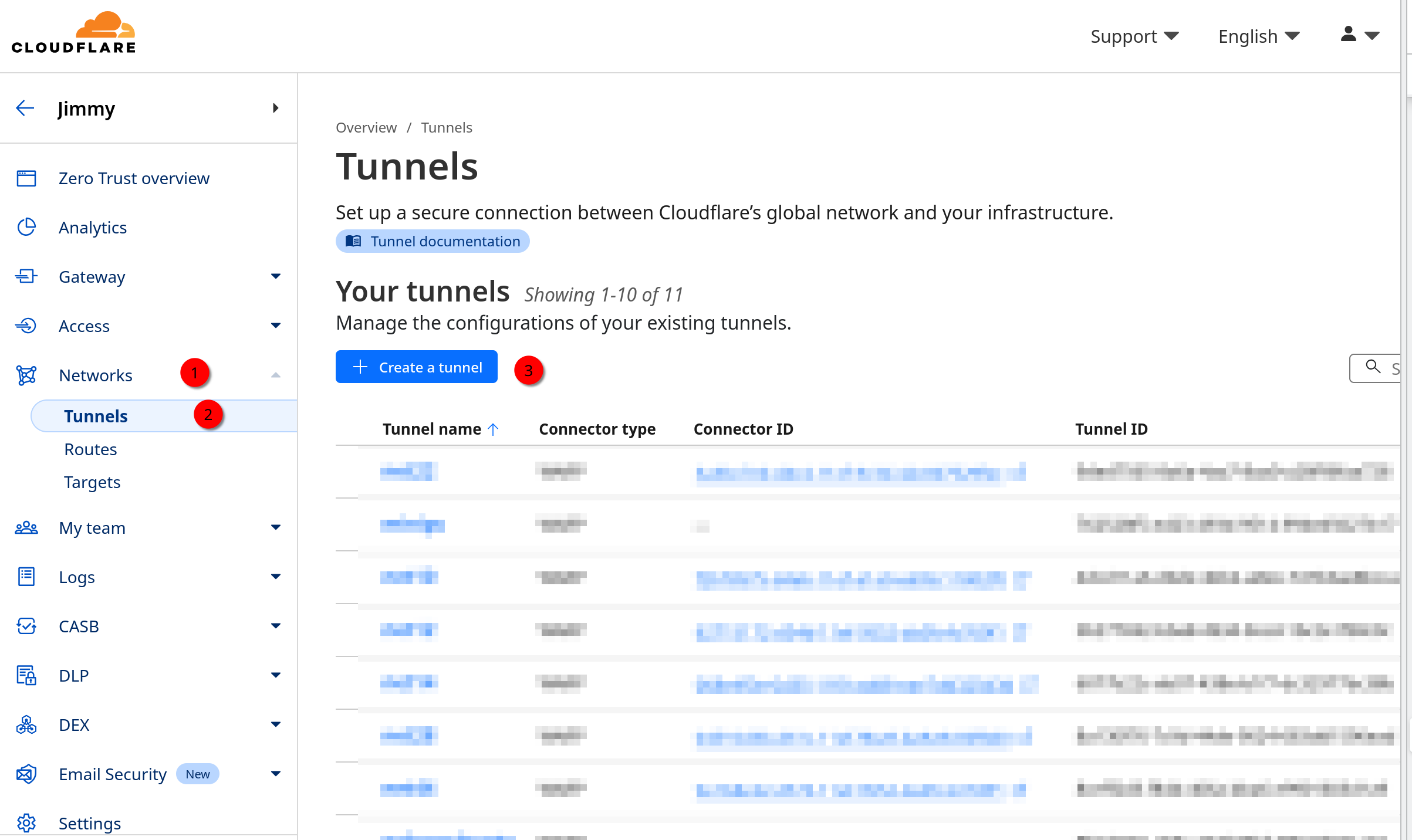Click the New badge beside Email Security
Viewport: 1412px width, 840px height.
(198, 774)
